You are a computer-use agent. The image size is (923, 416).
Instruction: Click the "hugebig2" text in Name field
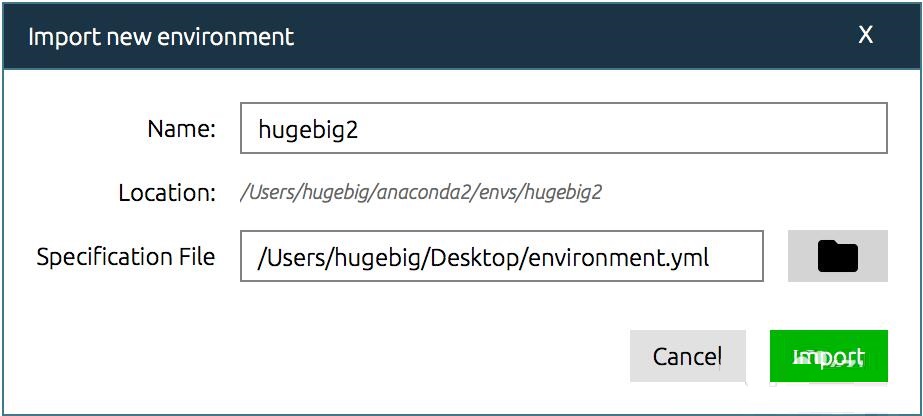point(308,130)
